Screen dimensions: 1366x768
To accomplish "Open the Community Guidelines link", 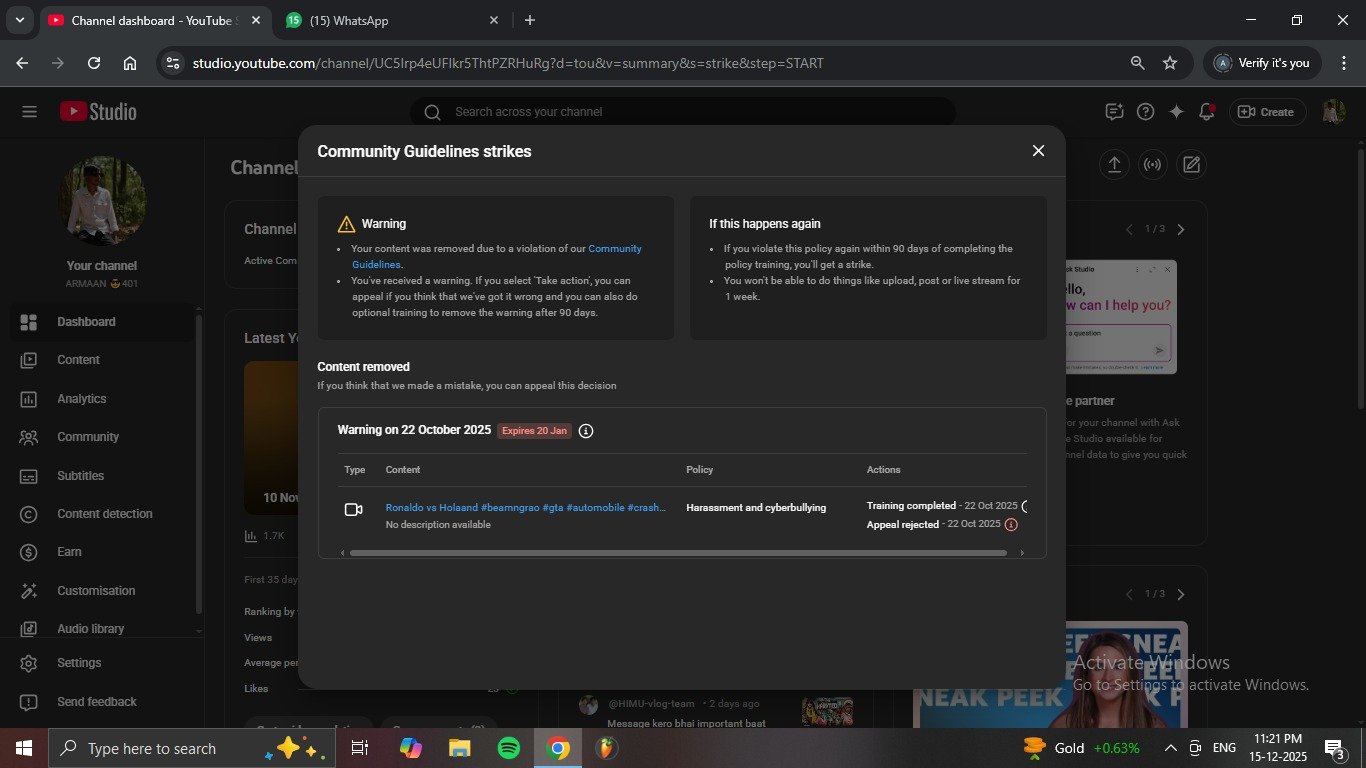I will point(614,249).
